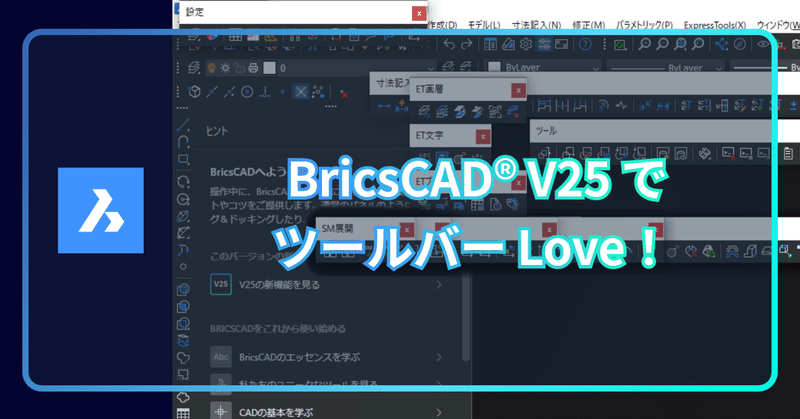
Task: Open settings with the gear toolbar icon
Action: pyautogui.click(x=526, y=44)
